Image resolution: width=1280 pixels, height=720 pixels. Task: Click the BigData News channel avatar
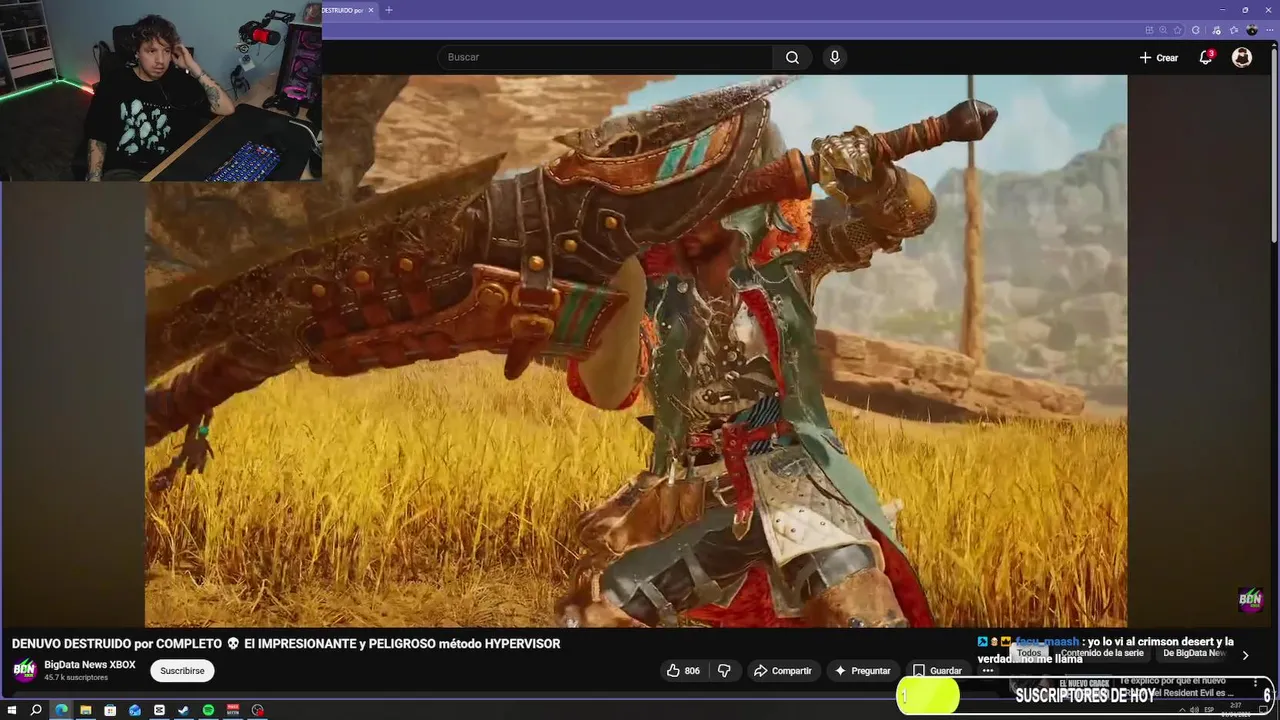(24, 670)
